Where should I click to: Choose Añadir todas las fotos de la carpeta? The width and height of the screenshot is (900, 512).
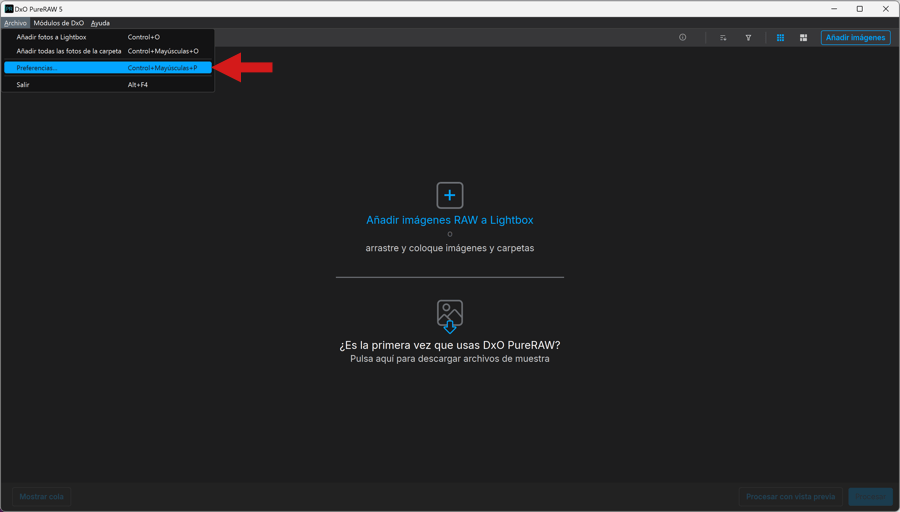pos(108,51)
